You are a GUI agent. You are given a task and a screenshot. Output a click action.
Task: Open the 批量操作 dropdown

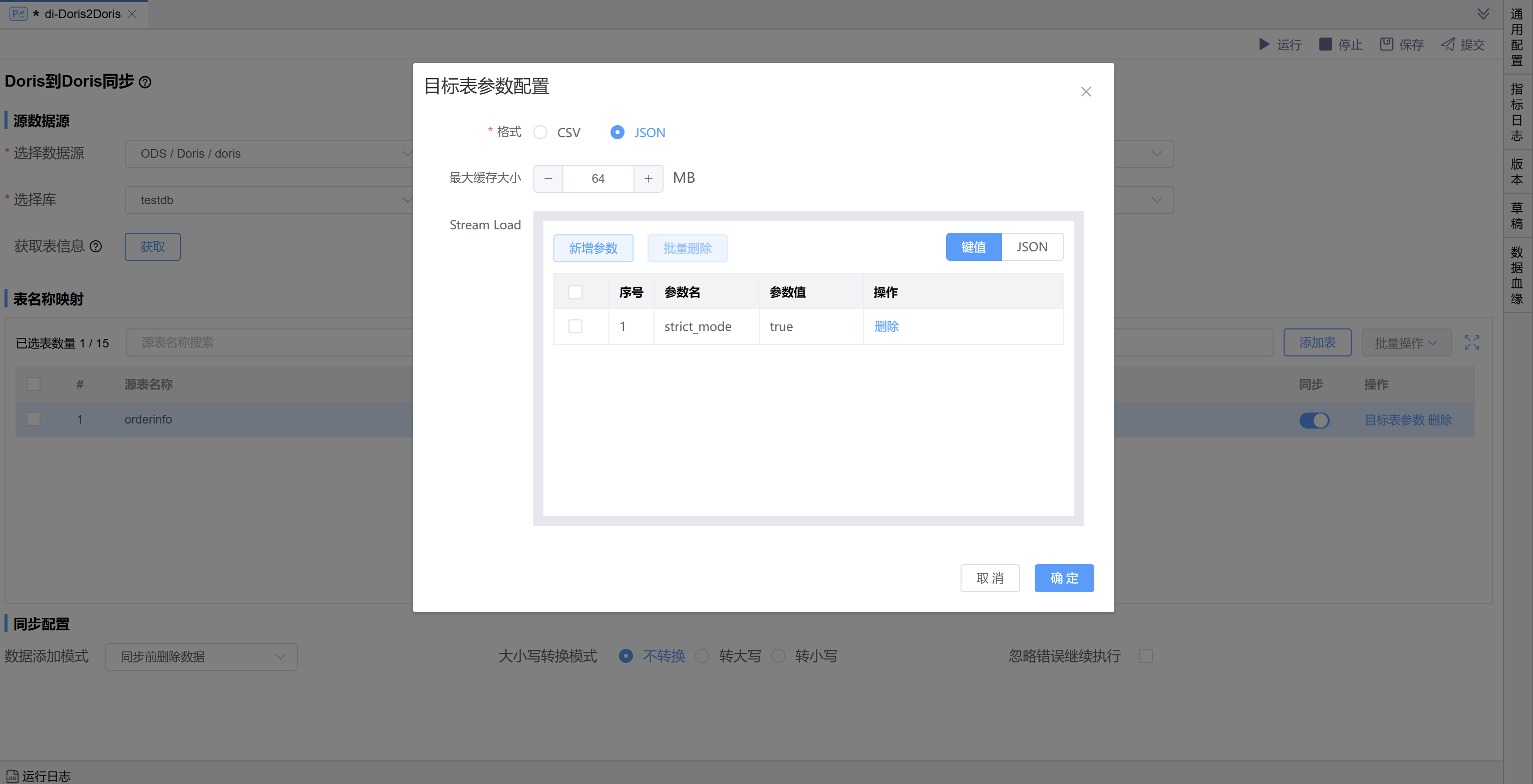click(x=1406, y=342)
